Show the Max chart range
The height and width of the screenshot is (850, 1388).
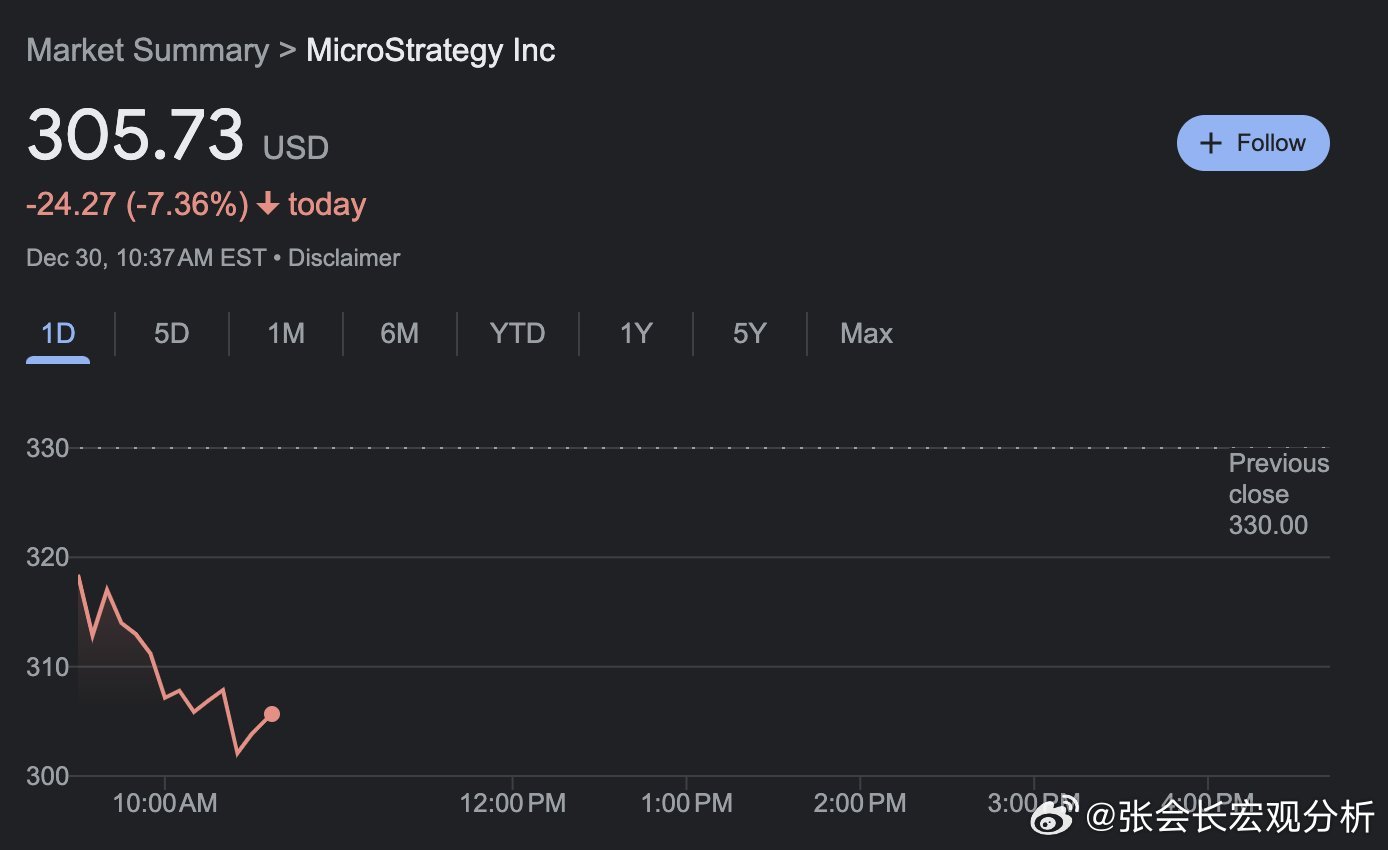866,333
